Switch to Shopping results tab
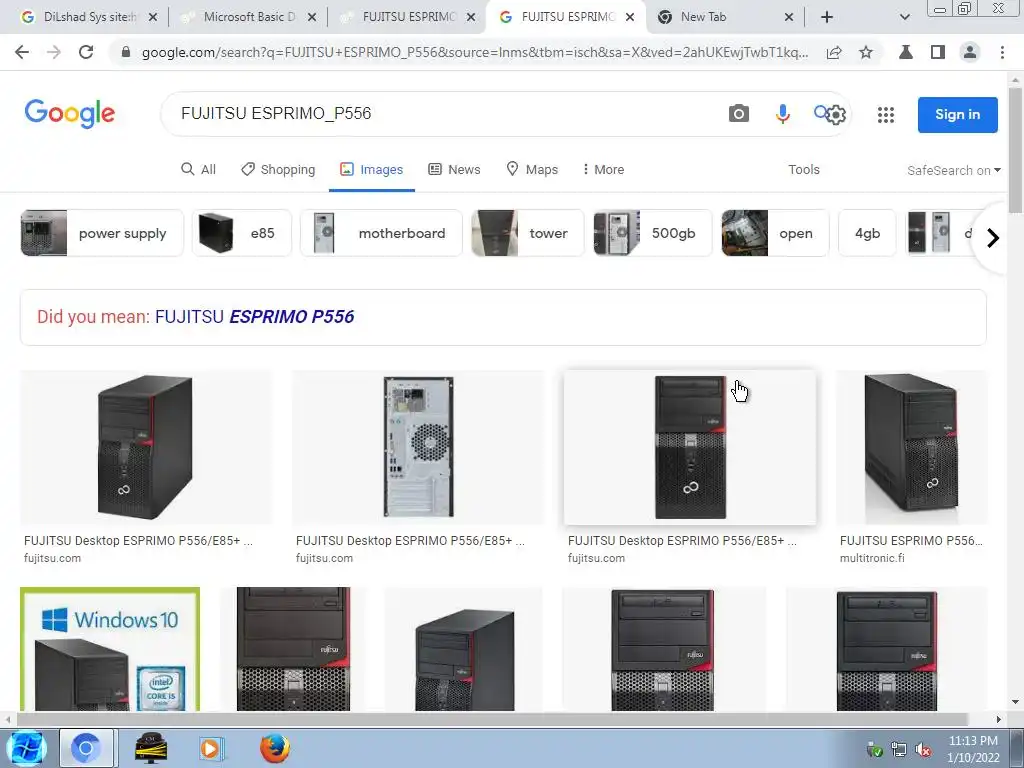The image size is (1024, 768). [x=278, y=169]
